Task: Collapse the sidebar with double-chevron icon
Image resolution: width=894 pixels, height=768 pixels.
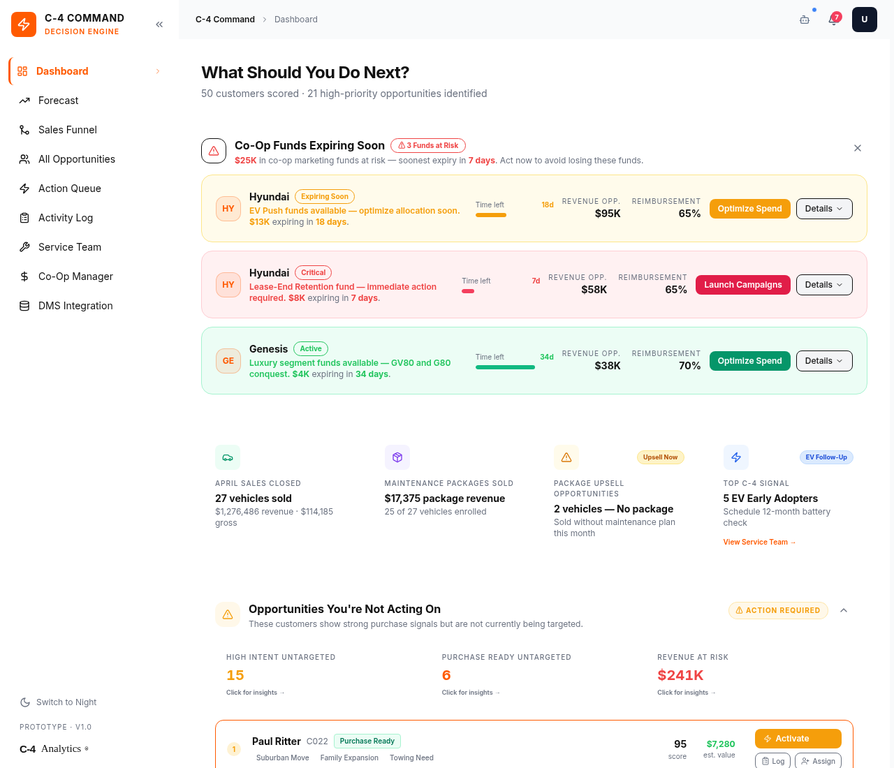Action: [x=159, y=24]
